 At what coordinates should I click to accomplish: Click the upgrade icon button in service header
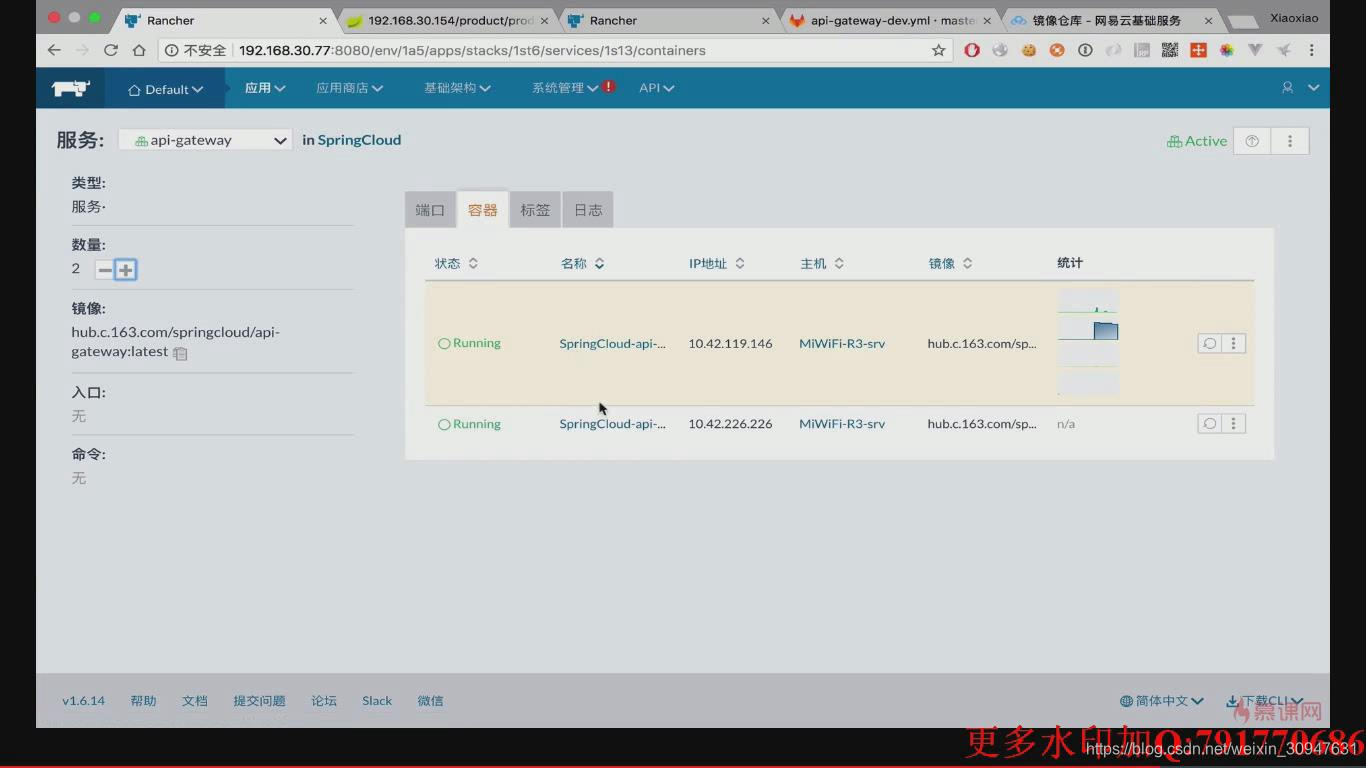click(x=1252, y=141)
